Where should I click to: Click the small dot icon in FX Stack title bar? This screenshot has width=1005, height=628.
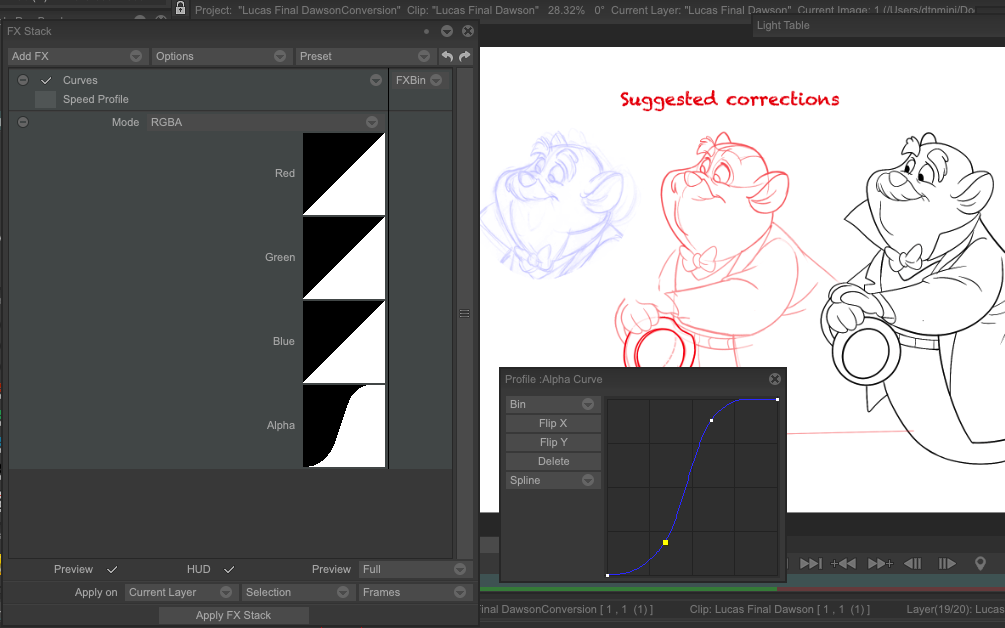pos(426,31)
